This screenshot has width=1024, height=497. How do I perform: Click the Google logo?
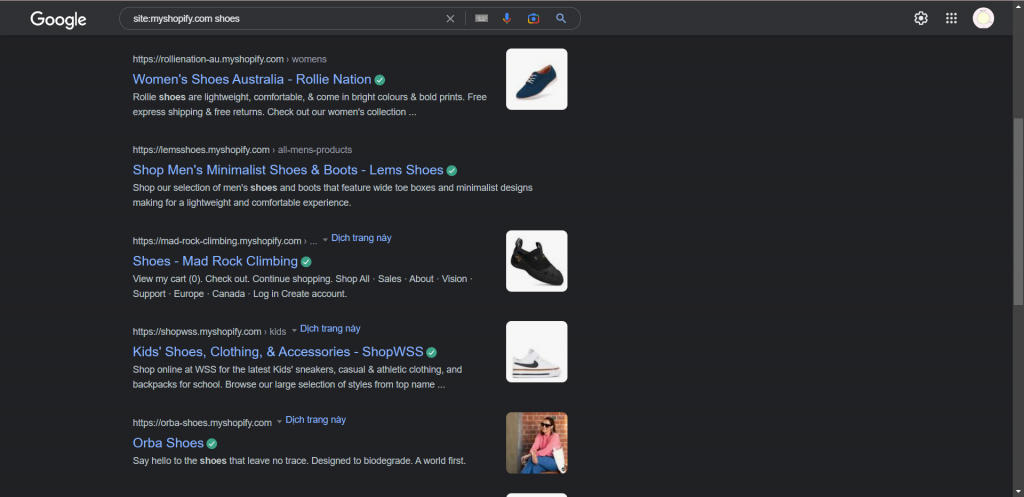click(58, 20)
